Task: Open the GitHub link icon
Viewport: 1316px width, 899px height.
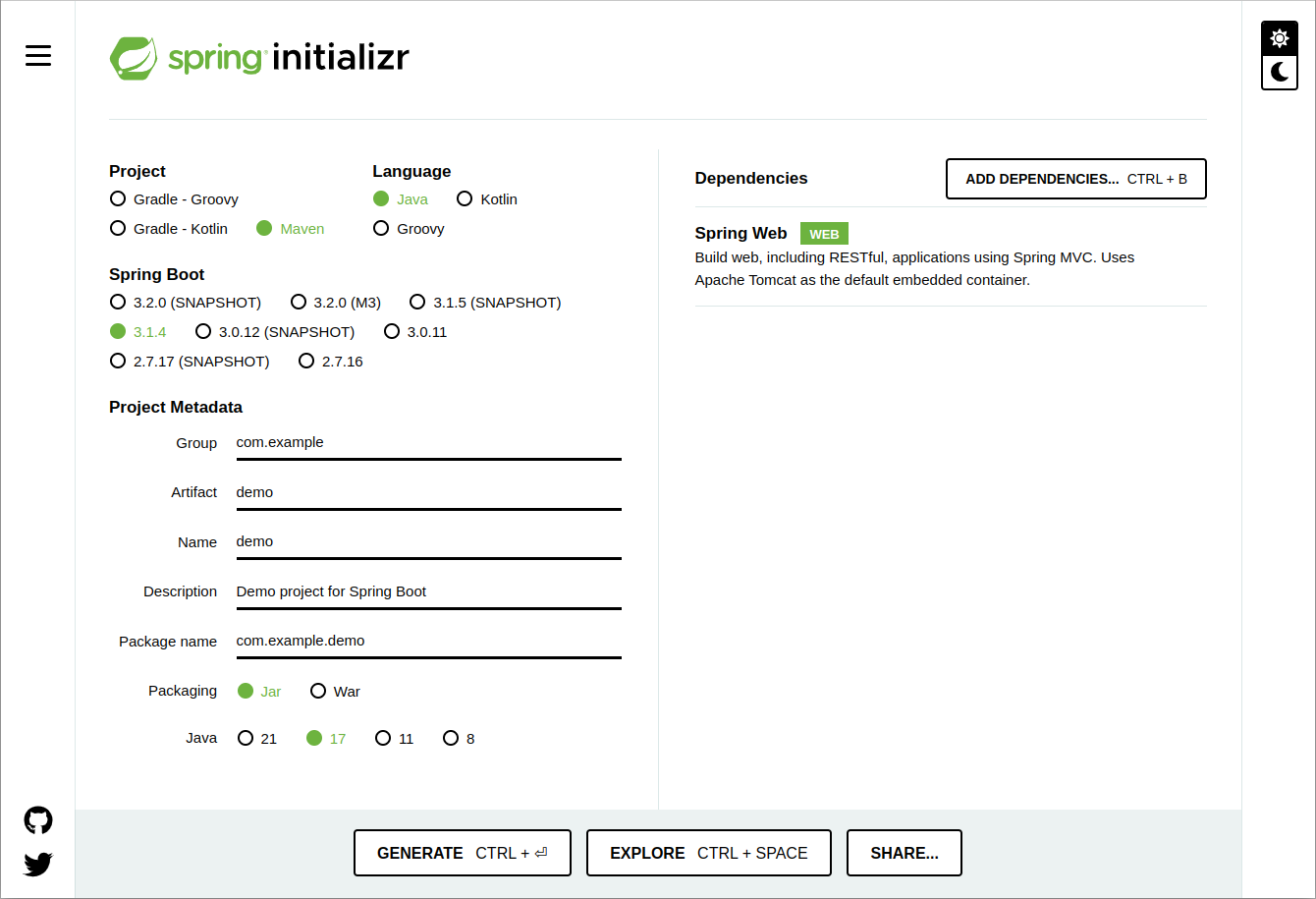Action: click(x=38, y=820)
